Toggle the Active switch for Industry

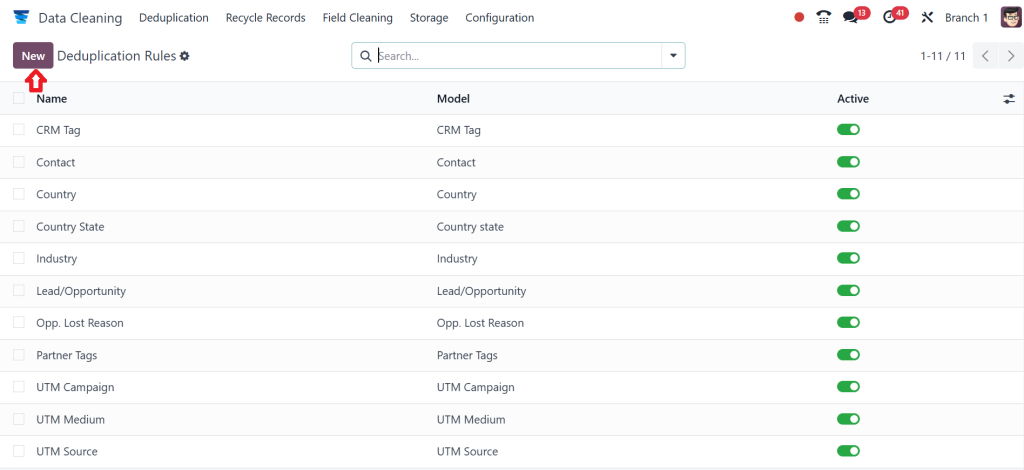pyautogui.click(x=848, y=258)
